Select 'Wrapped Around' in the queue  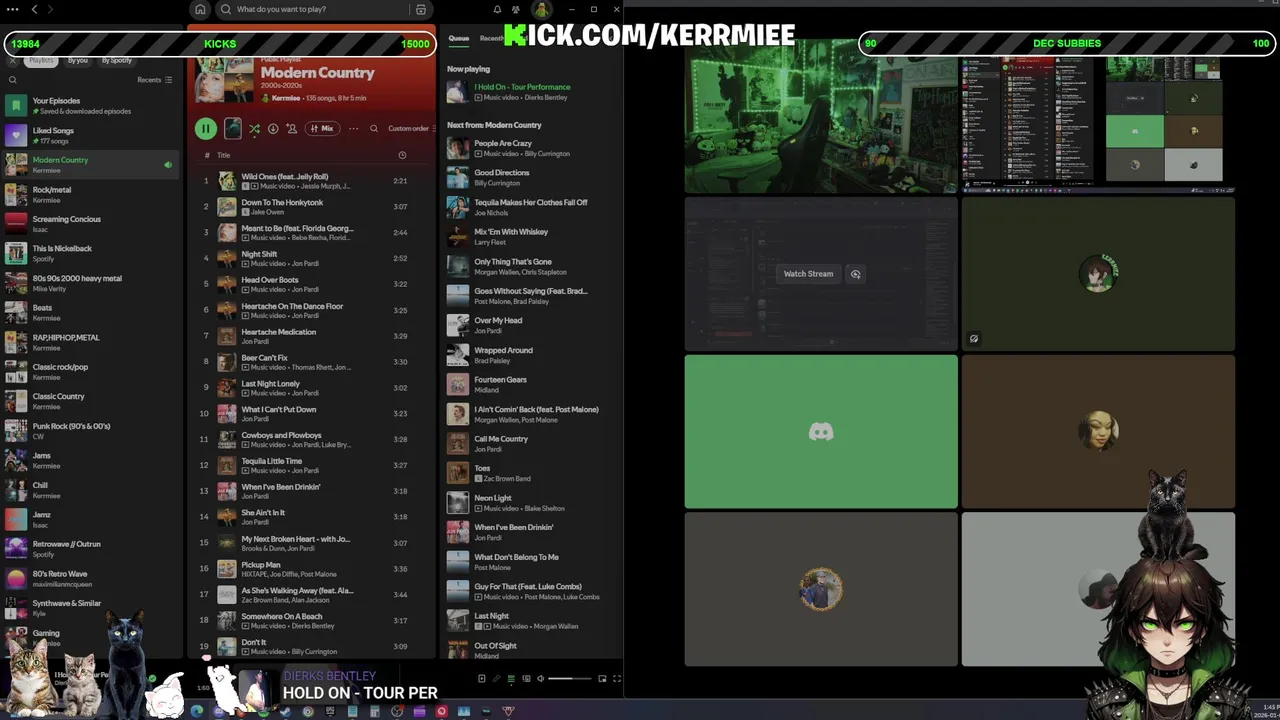point(529,355)
